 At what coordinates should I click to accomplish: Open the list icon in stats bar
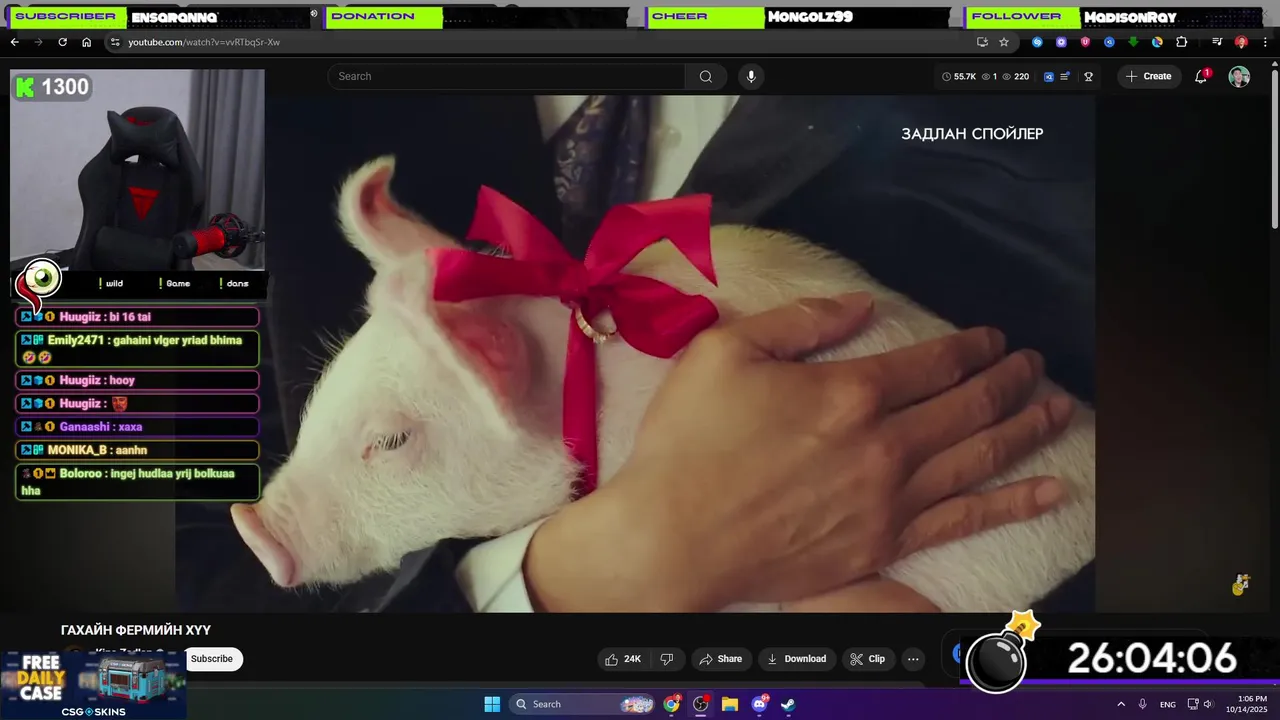1065,76
